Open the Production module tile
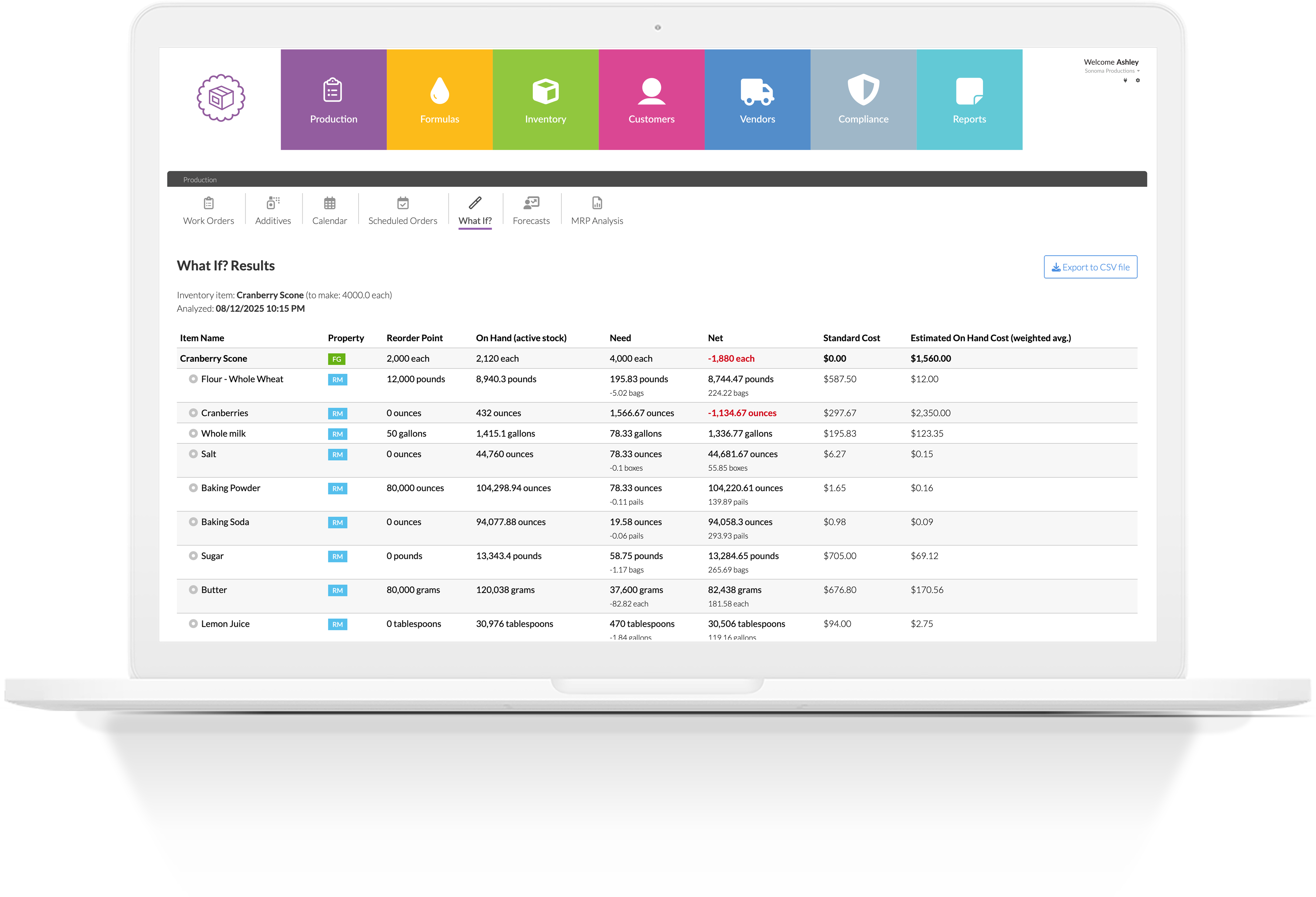The width and height of the screenshot is (1316, 897). [x=334, y=100]
